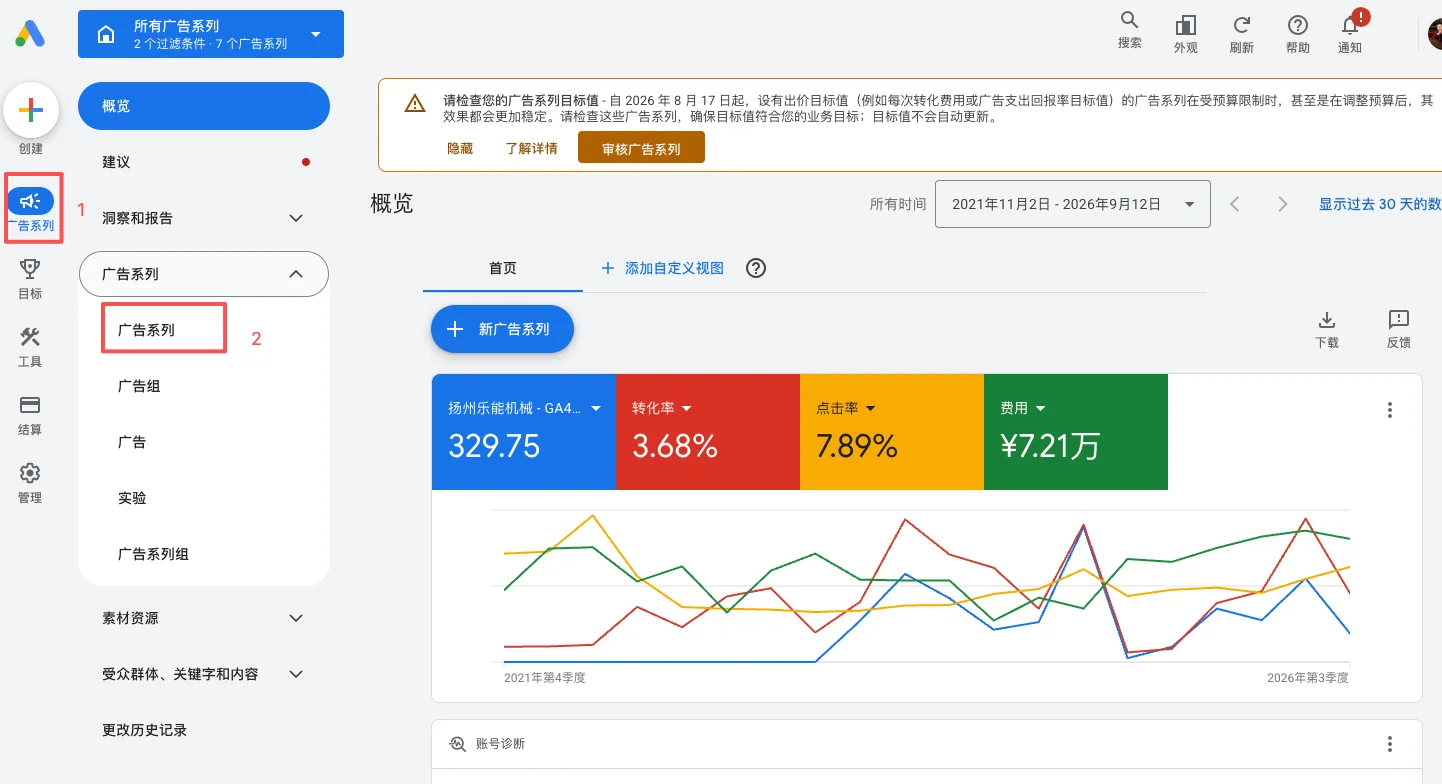Click the Google Ads logo
This screenshot has width=1442, height=784.
pyautogui.click(x=30, y=33)
